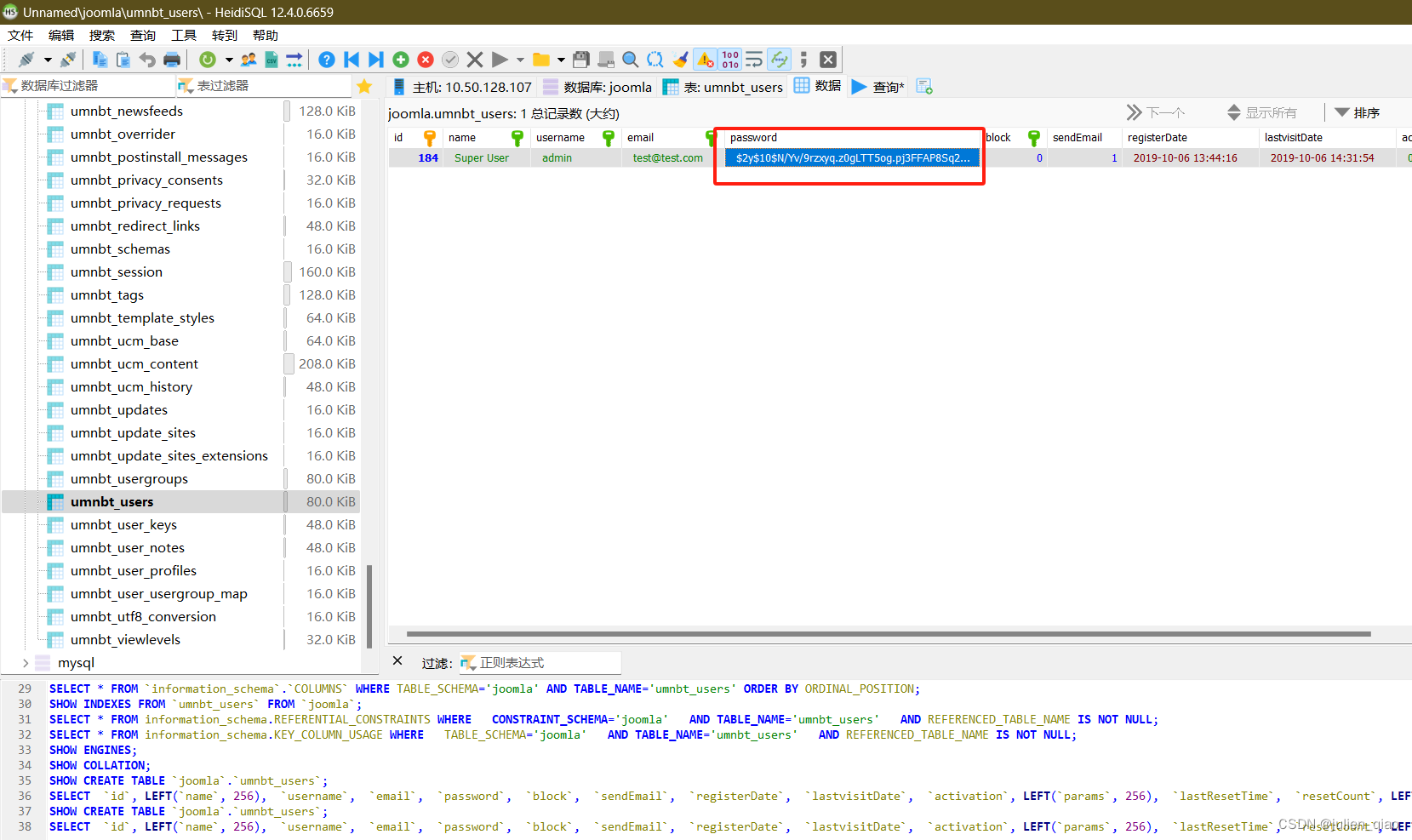Viewport: 1412px width, 840px height.
Task: Open the user manager icon
Action: click(249, 60)
